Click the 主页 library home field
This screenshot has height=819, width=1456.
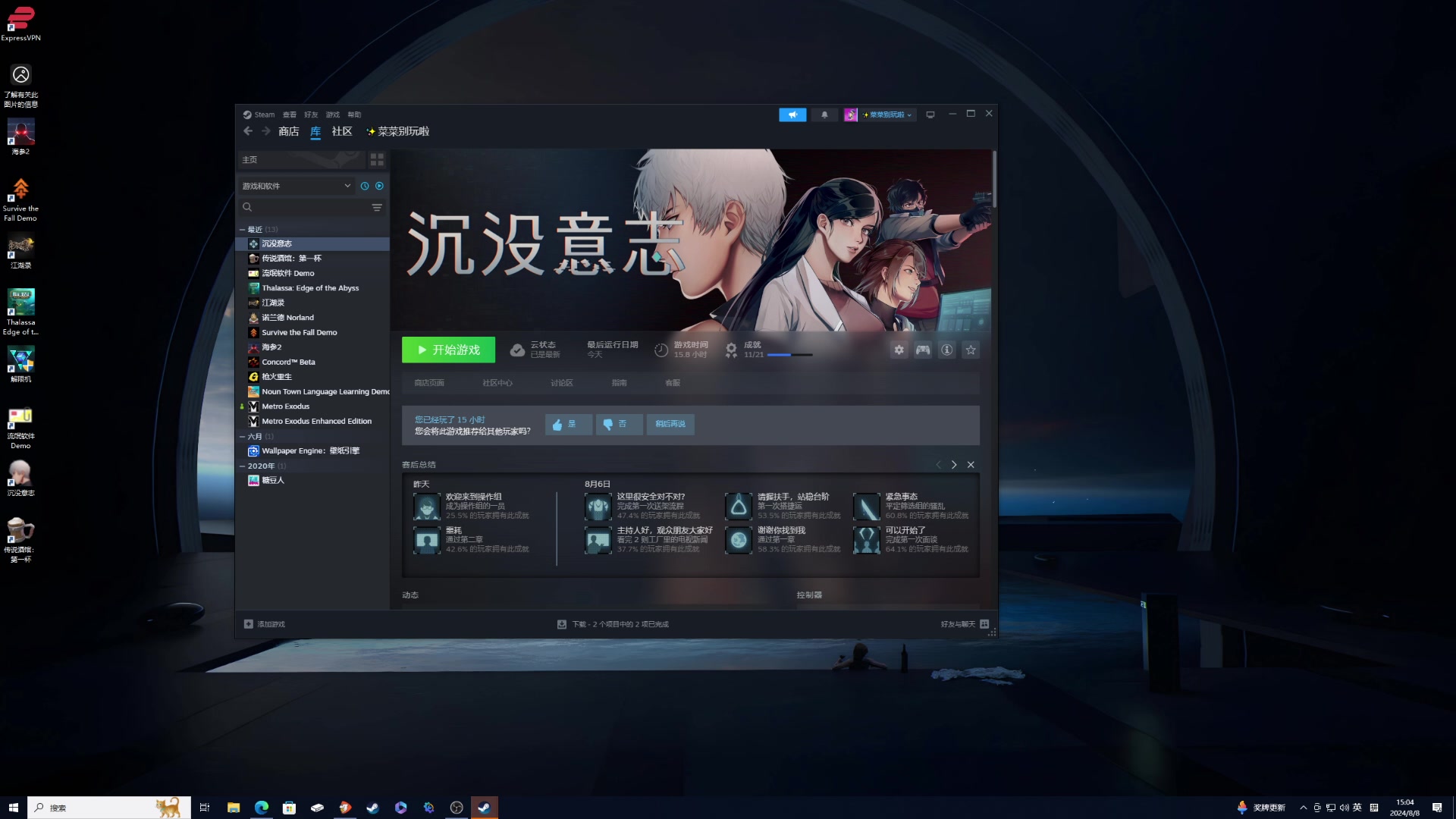(x=302, y=160)
